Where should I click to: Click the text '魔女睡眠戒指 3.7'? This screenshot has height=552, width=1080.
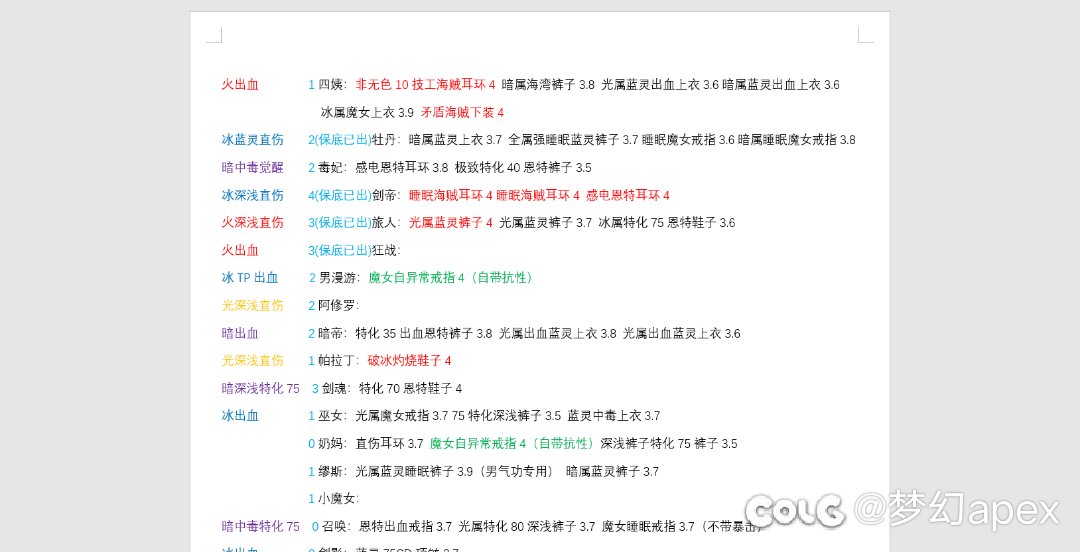(648, 527)
